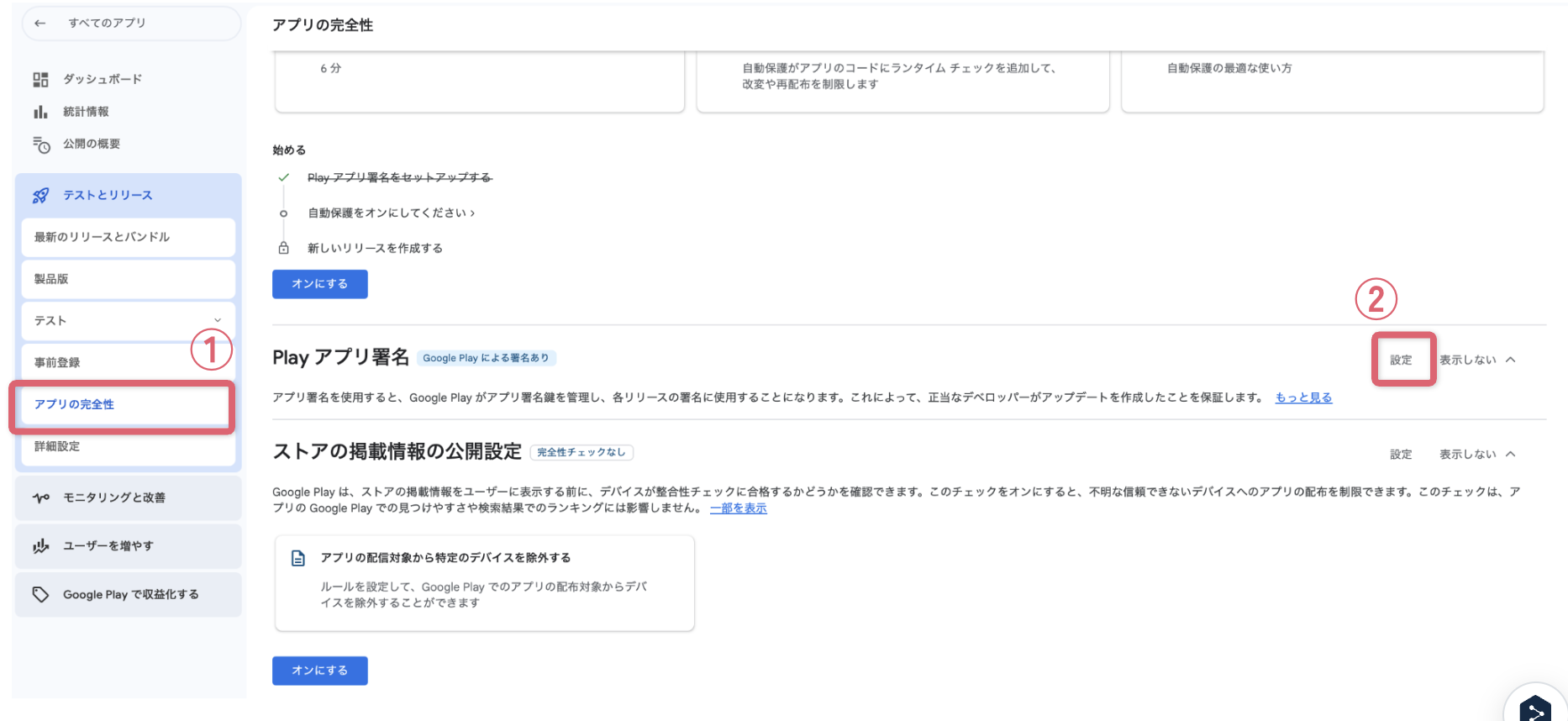Screen dimensions: 1568x721
Task: Select 事前登録 in the sidebar
Action: (x=128, y=363)
